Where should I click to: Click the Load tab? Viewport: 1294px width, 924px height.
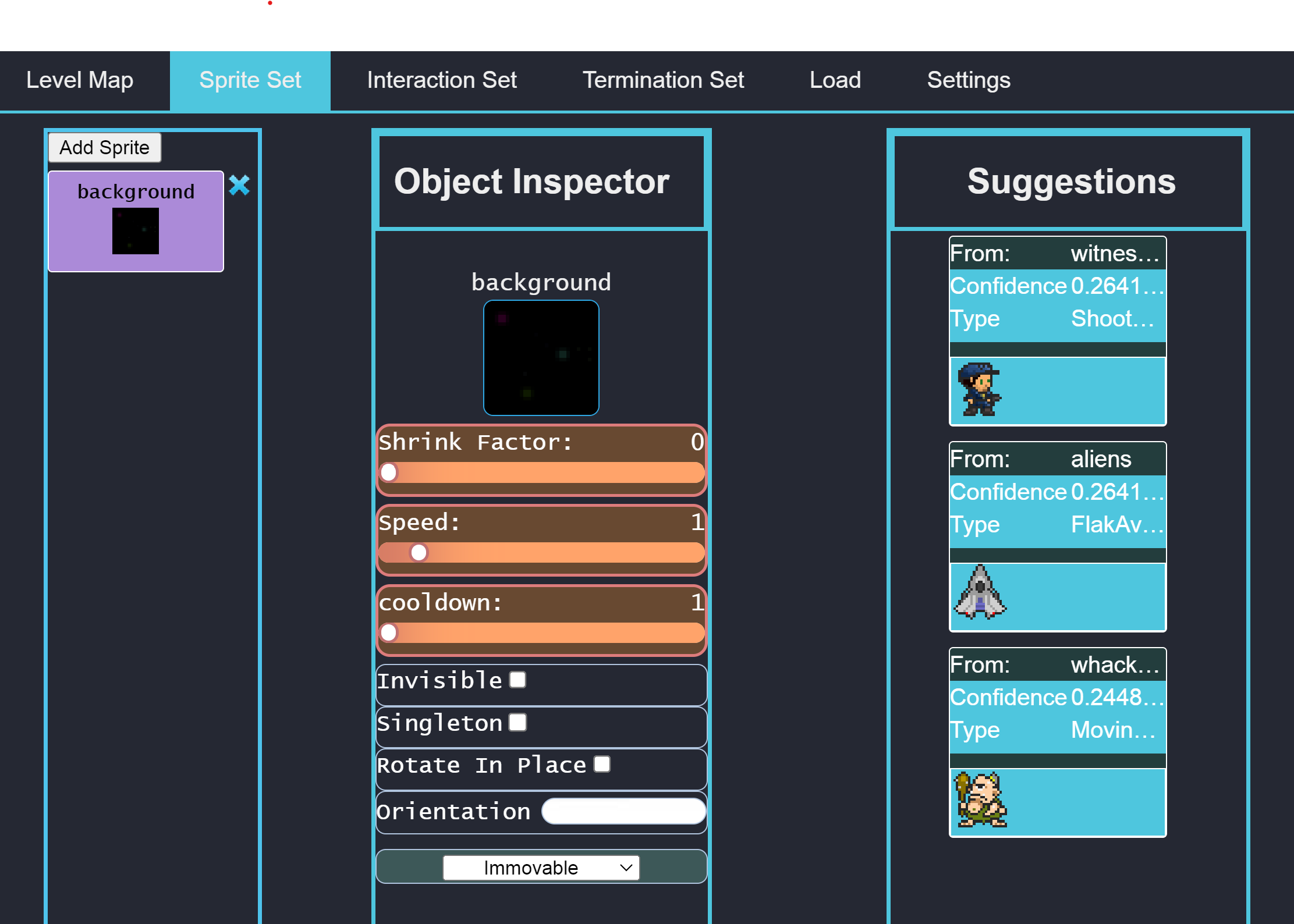point(835,80)
